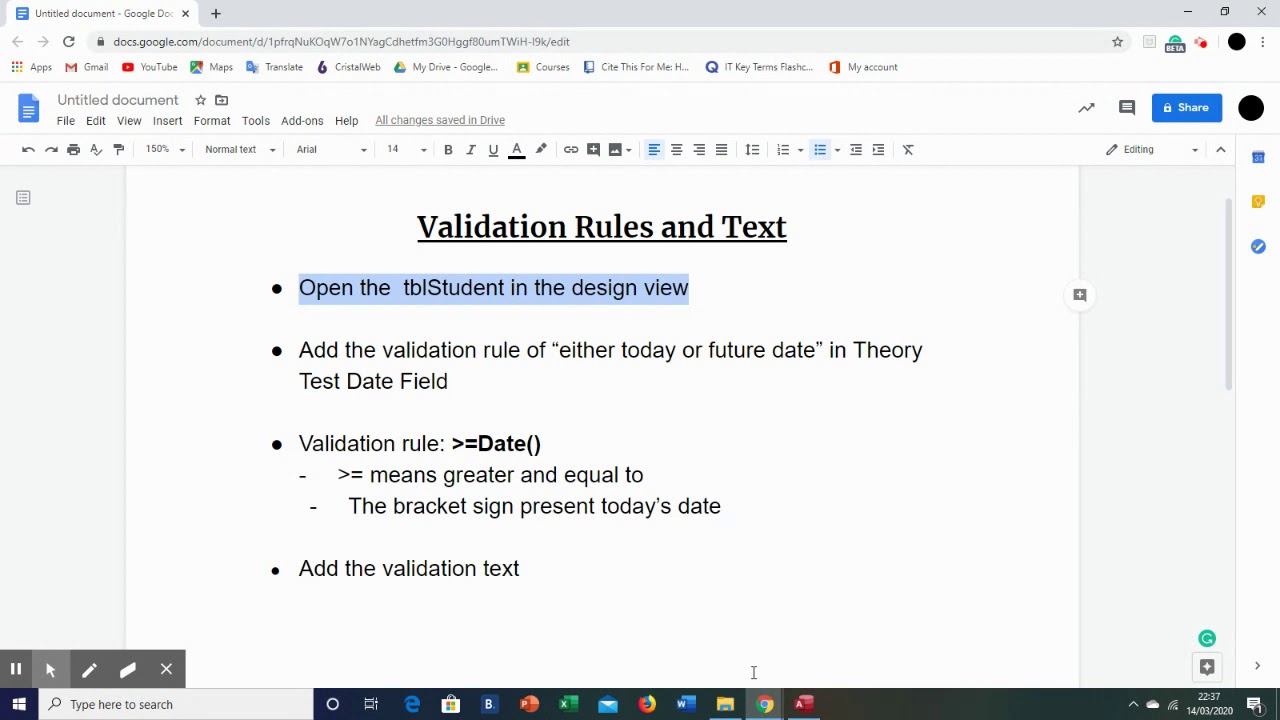Viewport: 1280px width, 720px height.
Task: Toggle bulleted list
Action: point(820,150)
